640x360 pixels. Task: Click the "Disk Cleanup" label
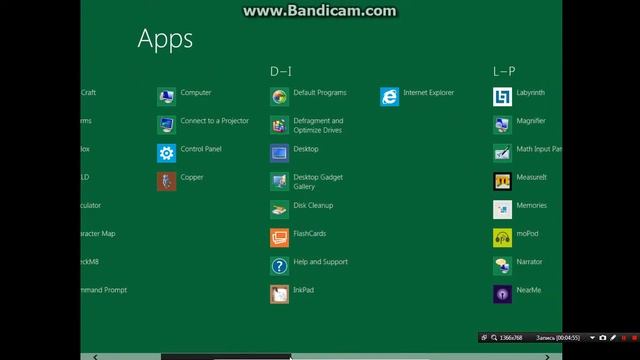click(313, 205)
